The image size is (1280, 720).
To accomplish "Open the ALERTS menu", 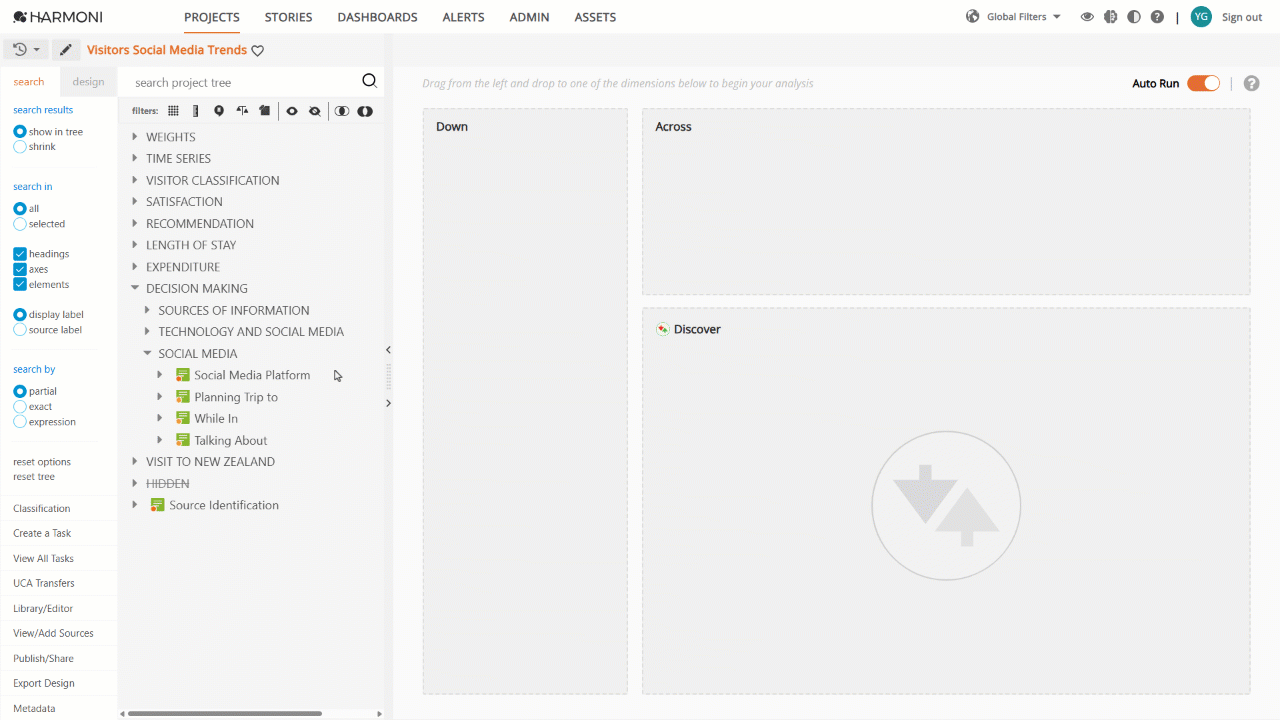I will [463, 17].
